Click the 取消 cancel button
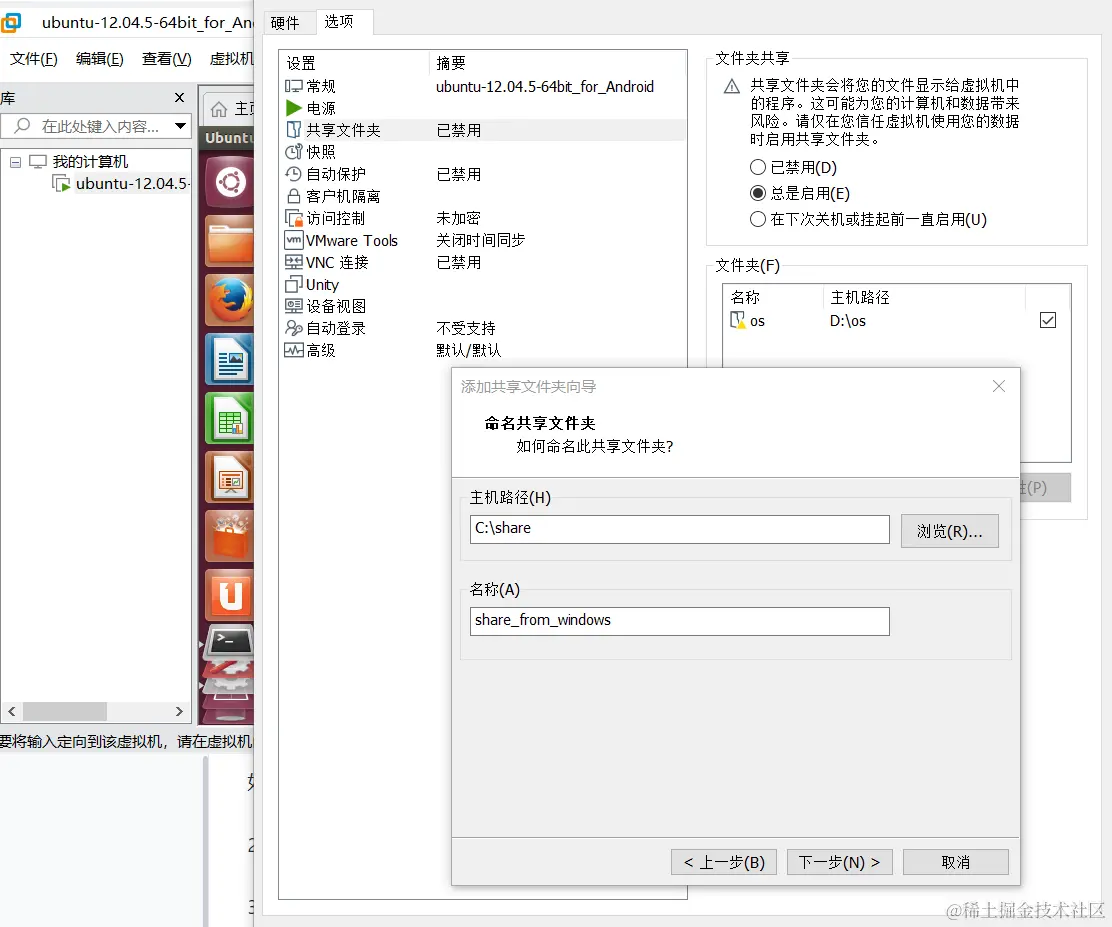The width and height of the screenshot is (1112, 927). click(955, 862)
